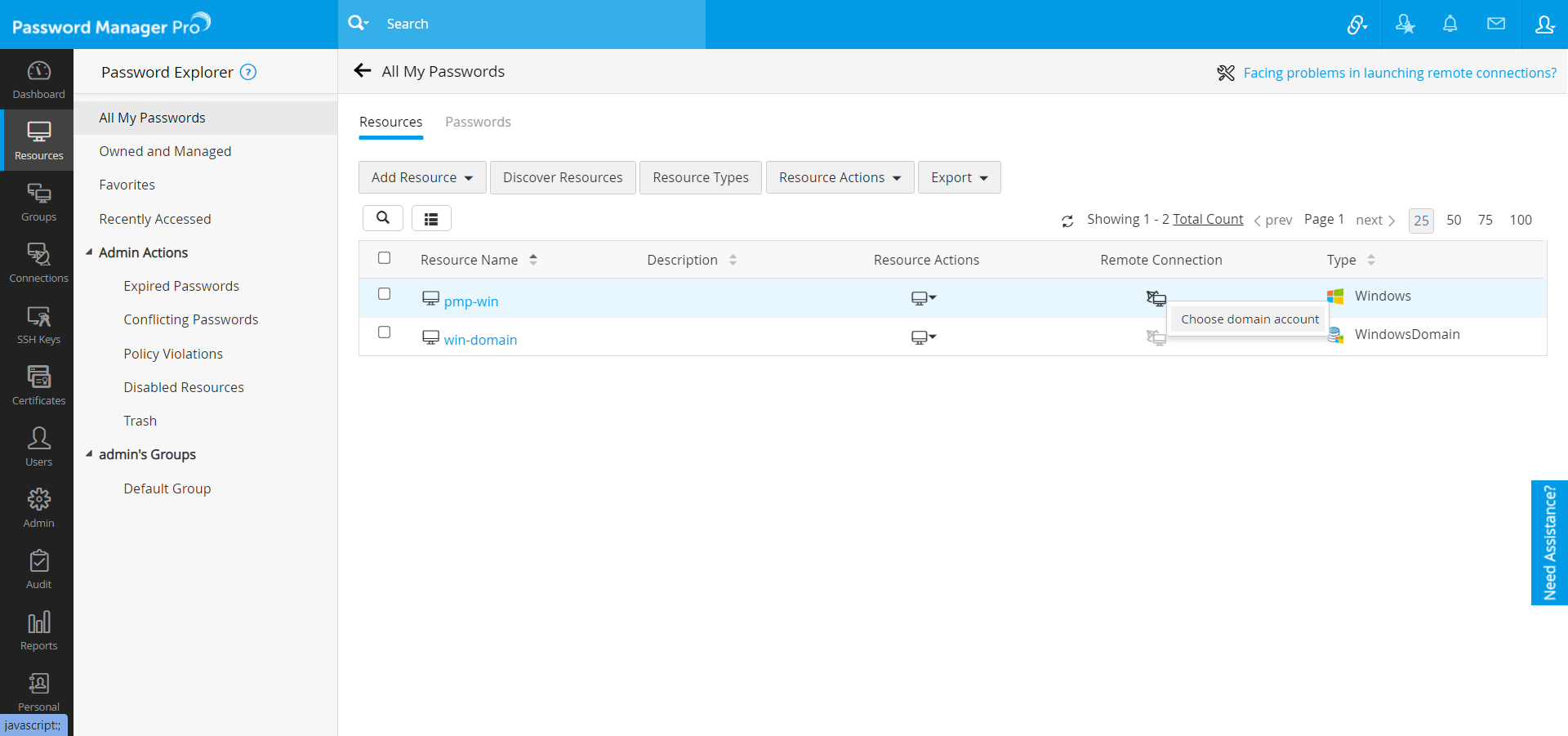Click the refresh icon beside Showing
This screenshot has height=736, width=1568.
point(1067,221)
